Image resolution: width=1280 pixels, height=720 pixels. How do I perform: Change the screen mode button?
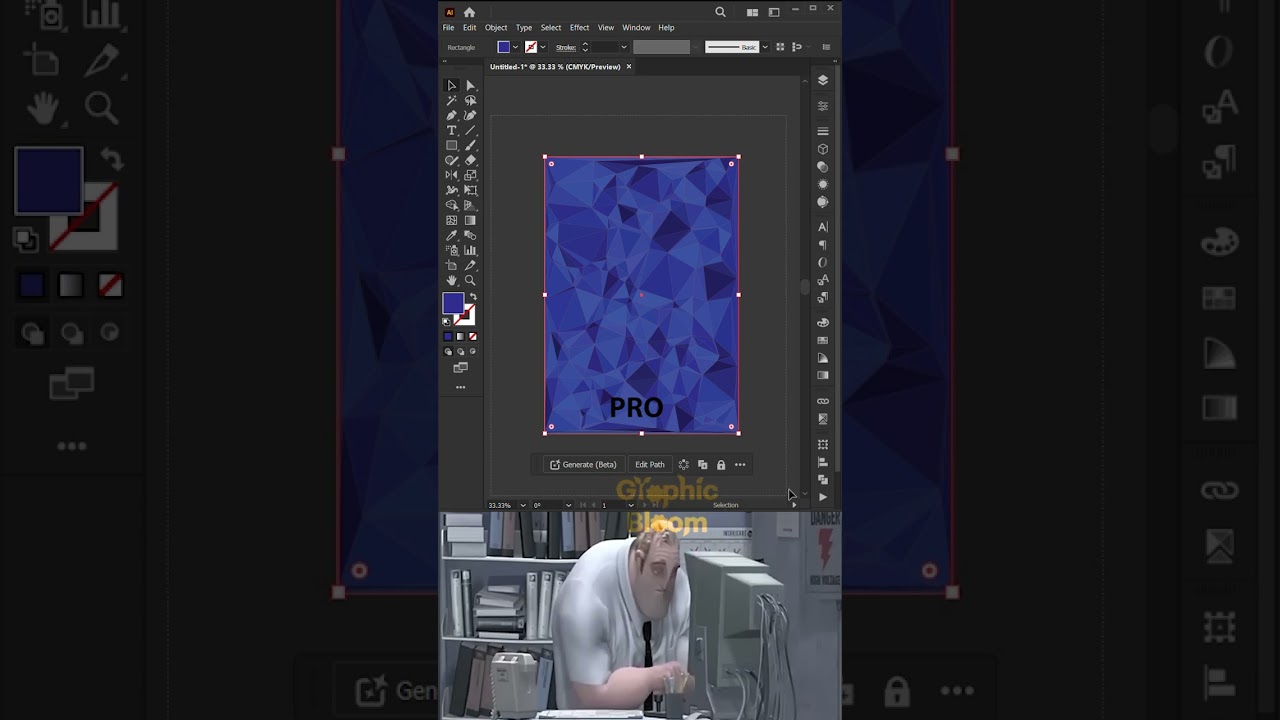click(x=460, y=368)
